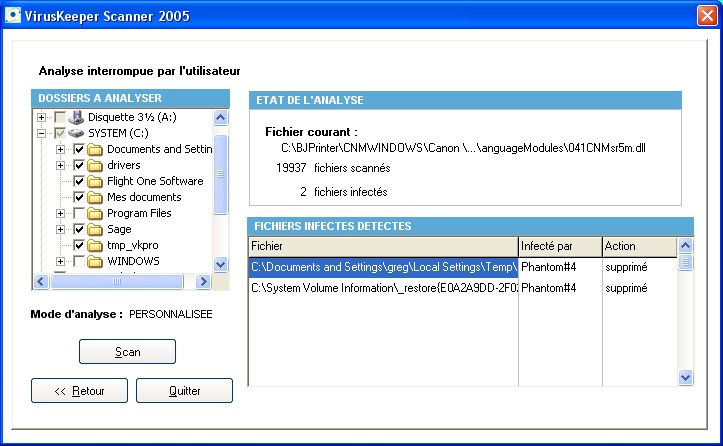
Task: Check the WINDOWS folder checkbox
Action: 79,262
